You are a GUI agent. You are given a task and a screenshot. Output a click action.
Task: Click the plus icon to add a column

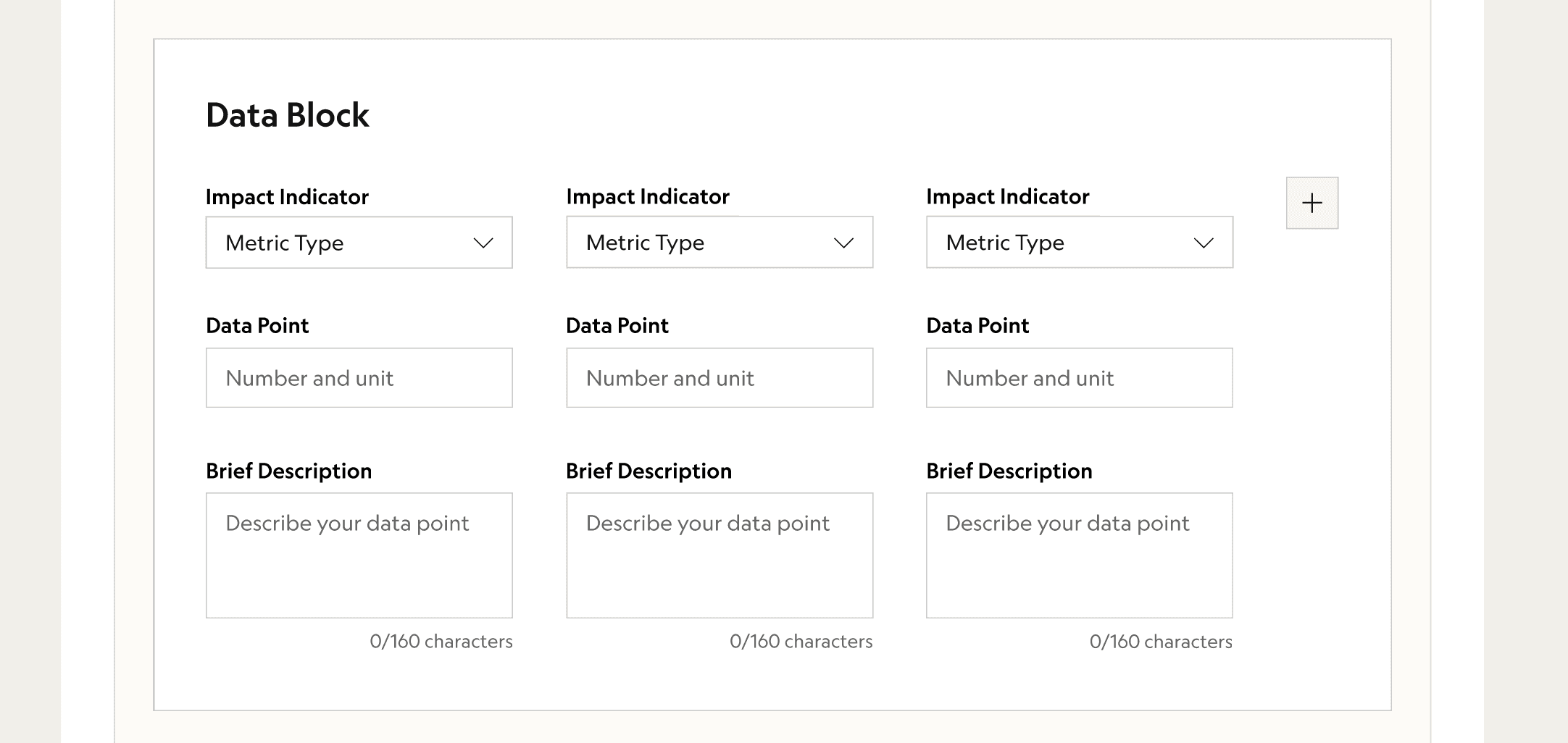pyautogui.click(x=1311, y=203)
